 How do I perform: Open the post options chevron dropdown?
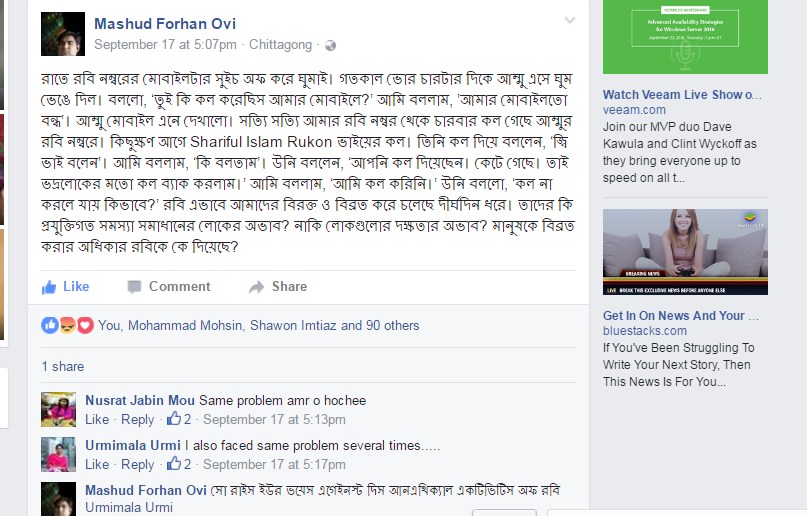pos(570,20)
